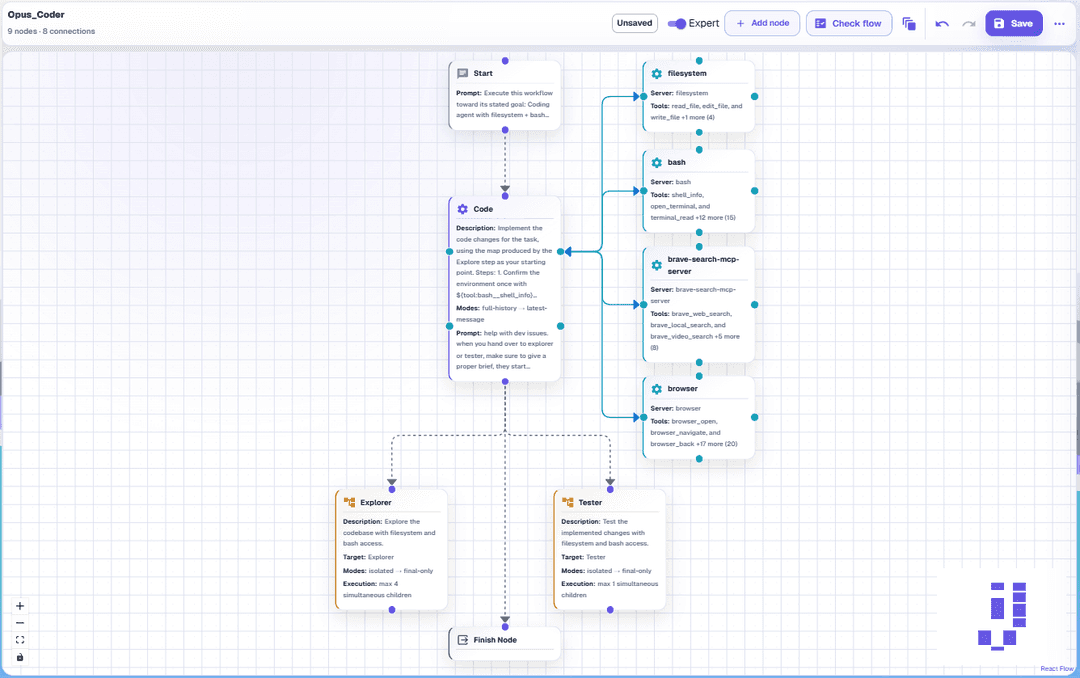Image resolution: width=1080 pixels, height=678 pixels.
Task: Toggle canvas interactivity lock
Action: (x=20, y=657)
